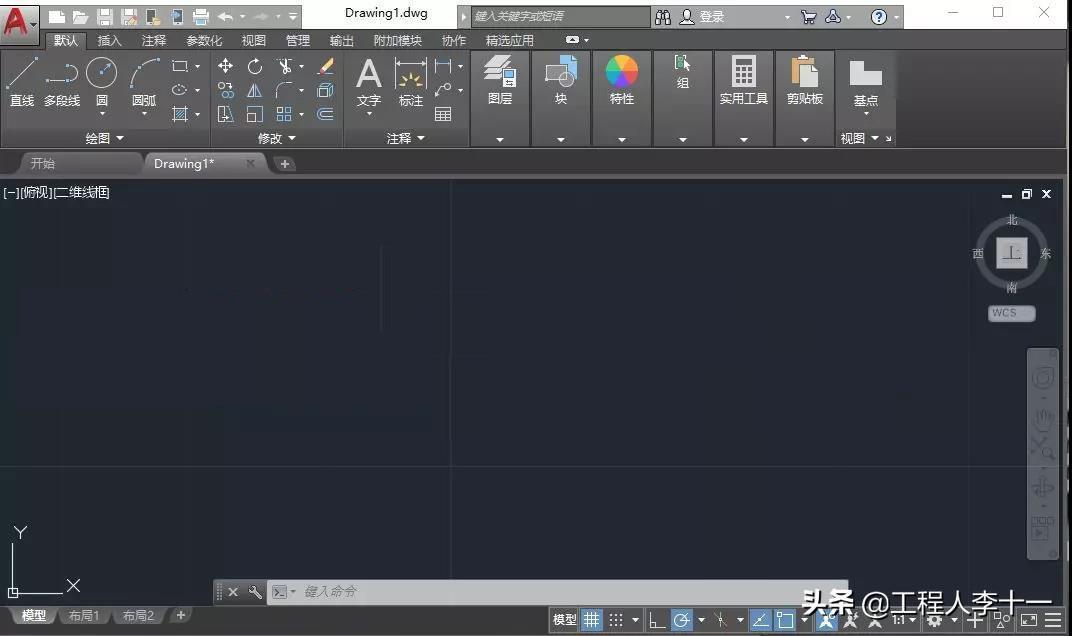
Task: Choose the Ellipse draw tool icon
Action: (180, 90)
